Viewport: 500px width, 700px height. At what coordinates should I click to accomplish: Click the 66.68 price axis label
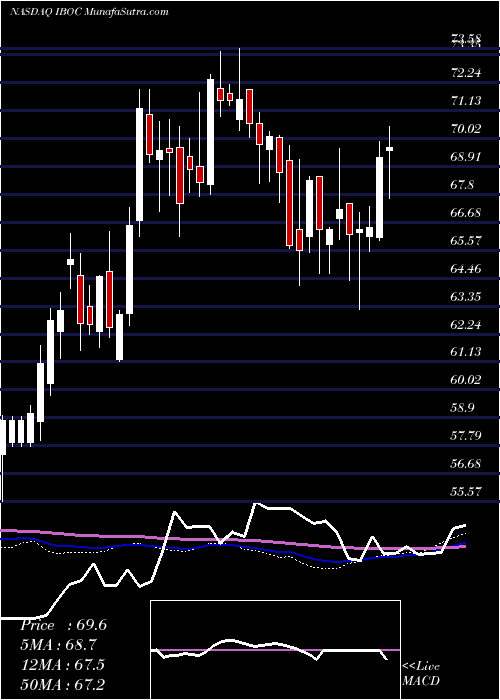(466, 212)
